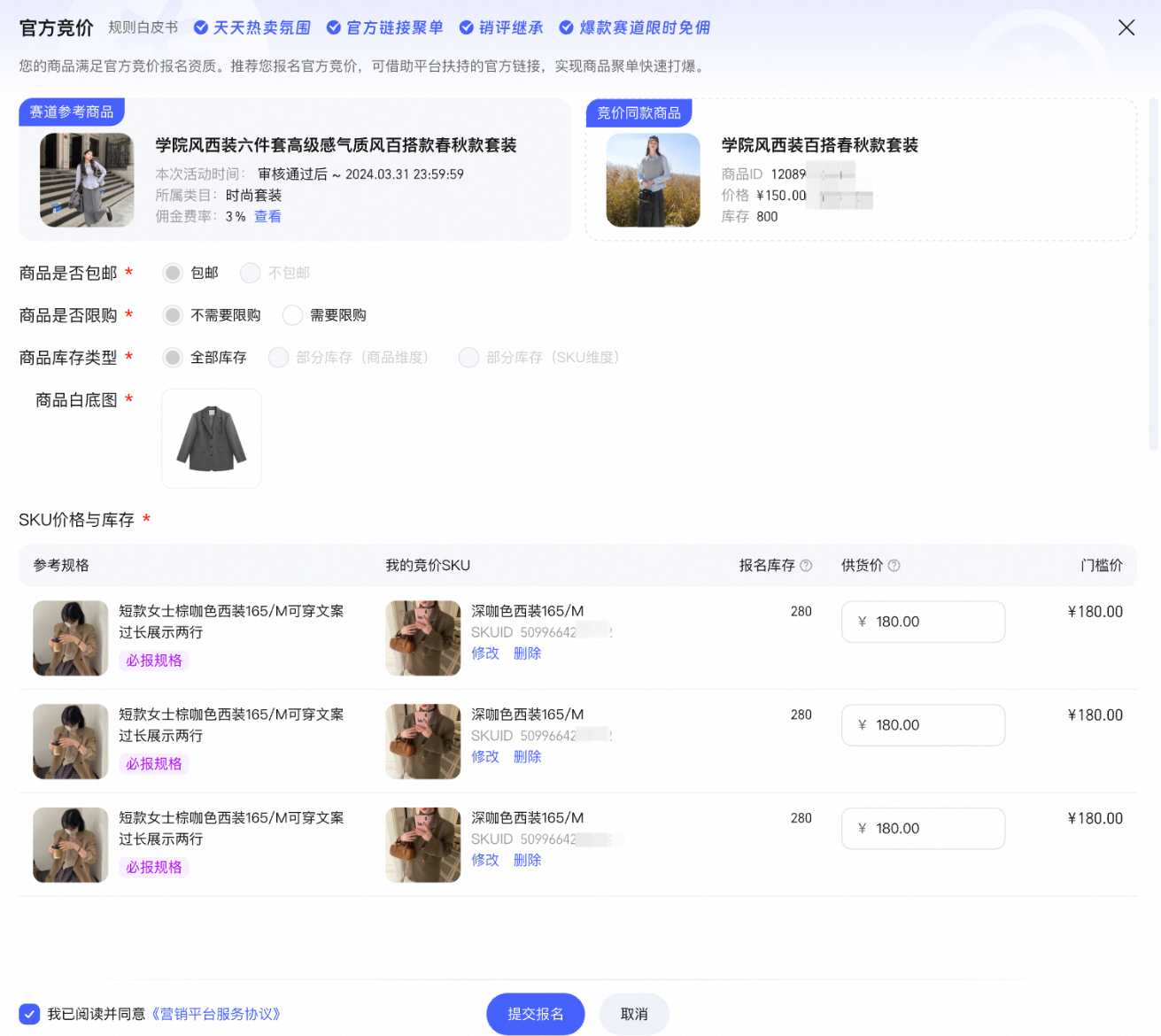Screen dimensions: 1161x1036
Task: Click third row reference spec thumbnail
Action: coord(71,846)
